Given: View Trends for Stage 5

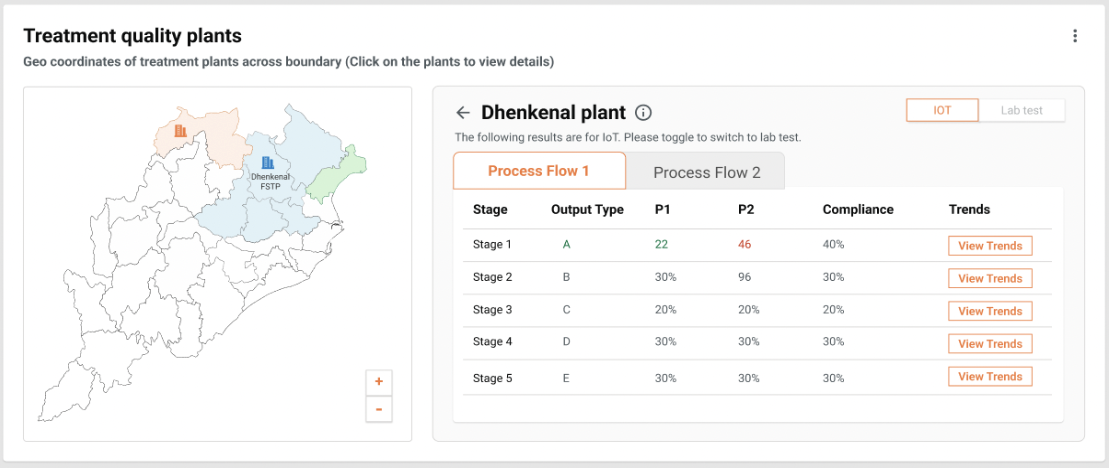Looking at the screenshot, I should (x=989, y=377).
